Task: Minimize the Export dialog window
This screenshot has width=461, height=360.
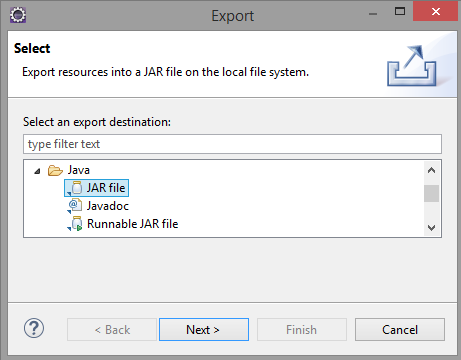Action: [373, 14]
